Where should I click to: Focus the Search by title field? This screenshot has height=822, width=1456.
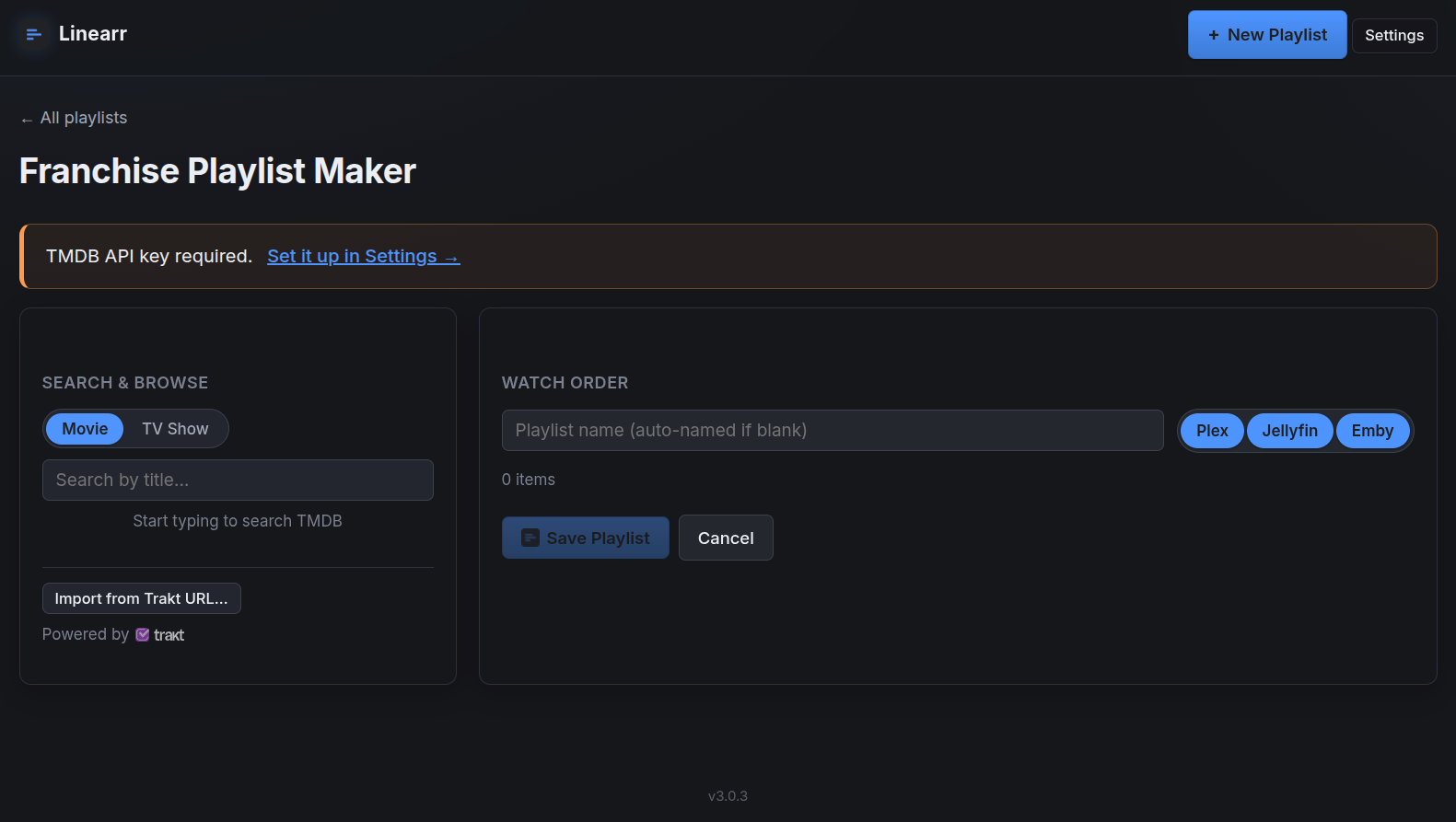pyautogui.click(x=238, y=480)
